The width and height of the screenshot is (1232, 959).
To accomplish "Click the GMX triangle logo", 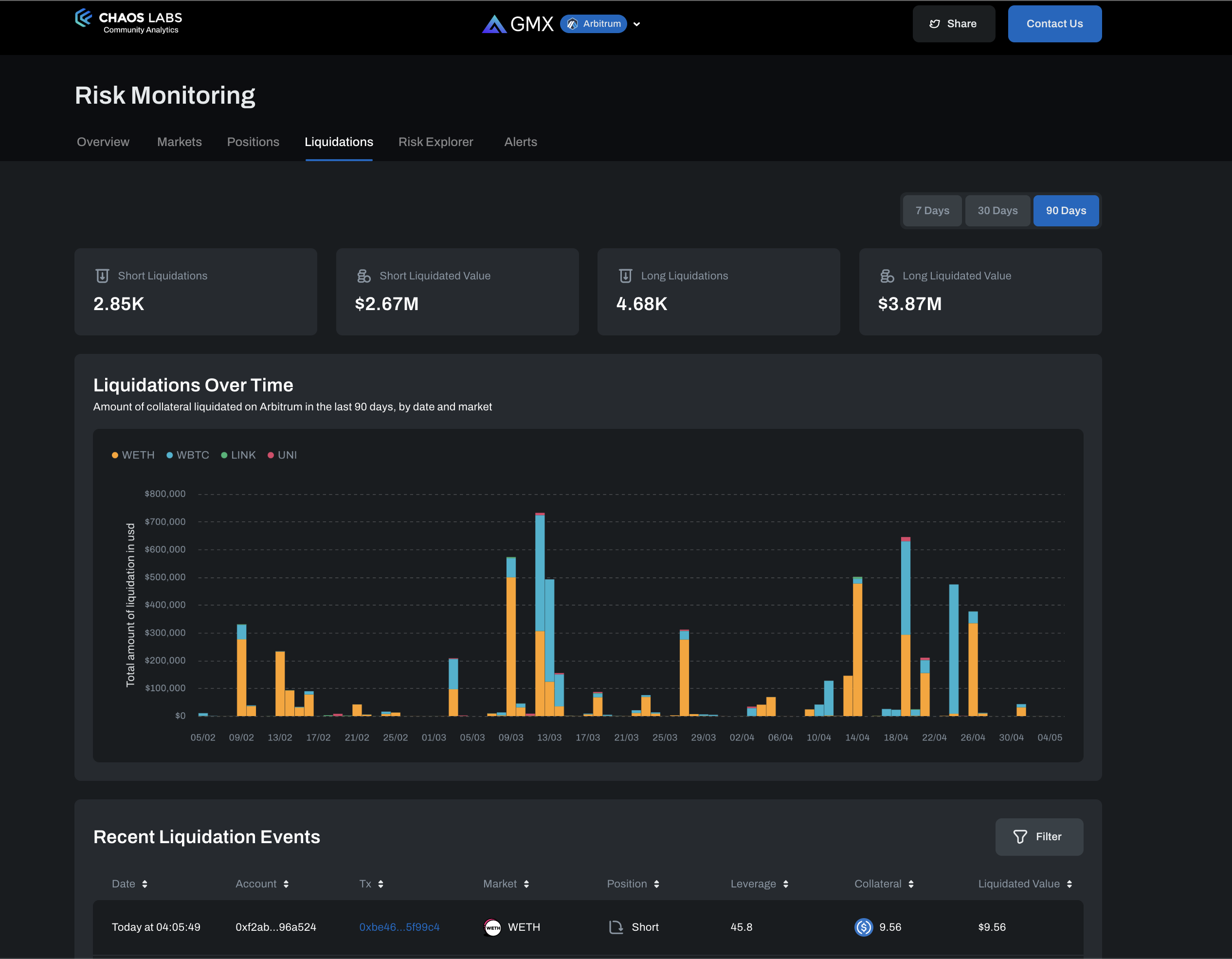I will coord(494,24).
